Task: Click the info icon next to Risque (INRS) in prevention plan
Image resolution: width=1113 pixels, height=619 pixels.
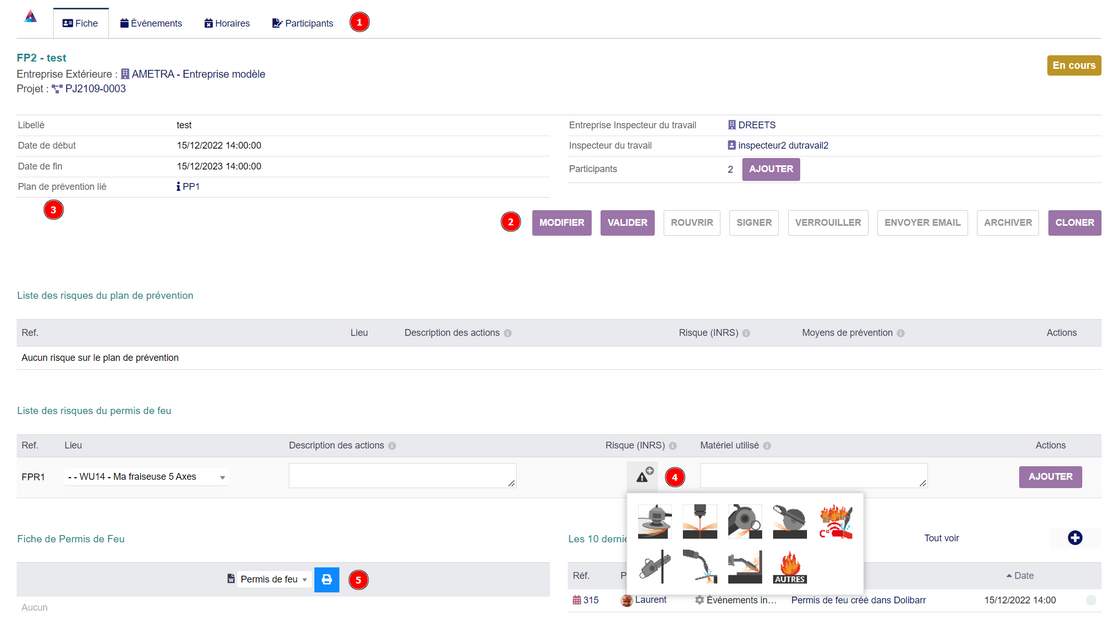Action: click(746, 333)
